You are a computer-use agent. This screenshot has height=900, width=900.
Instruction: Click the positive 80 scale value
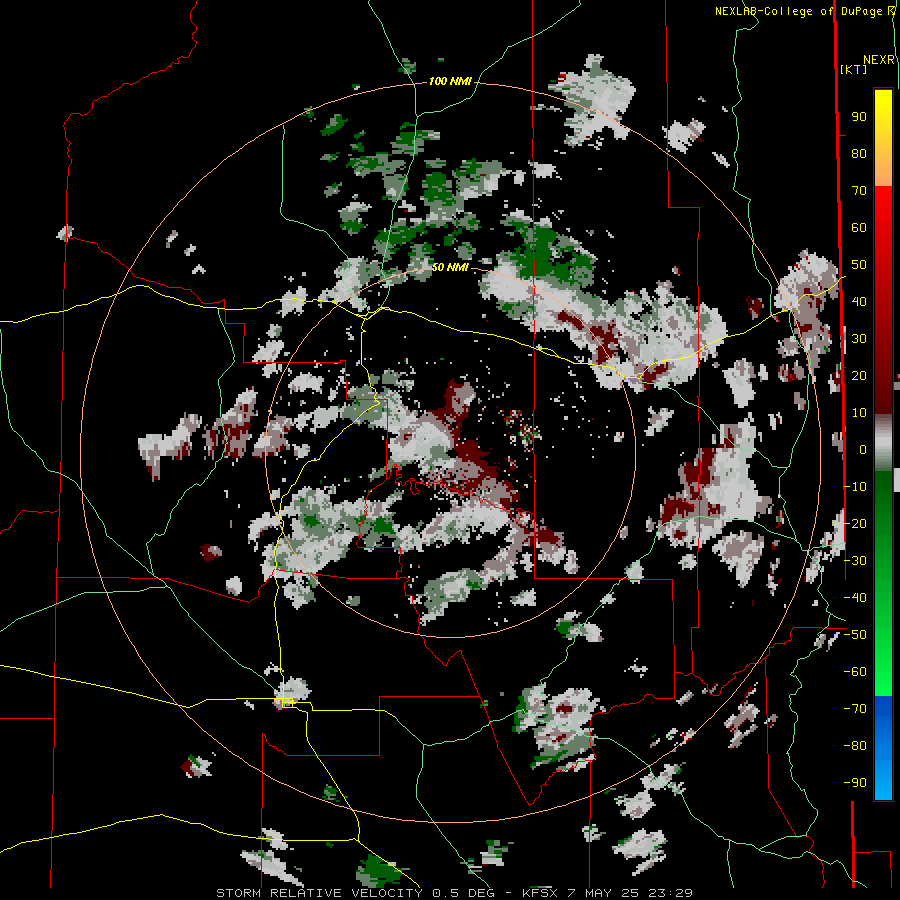(x=859, y=154)
